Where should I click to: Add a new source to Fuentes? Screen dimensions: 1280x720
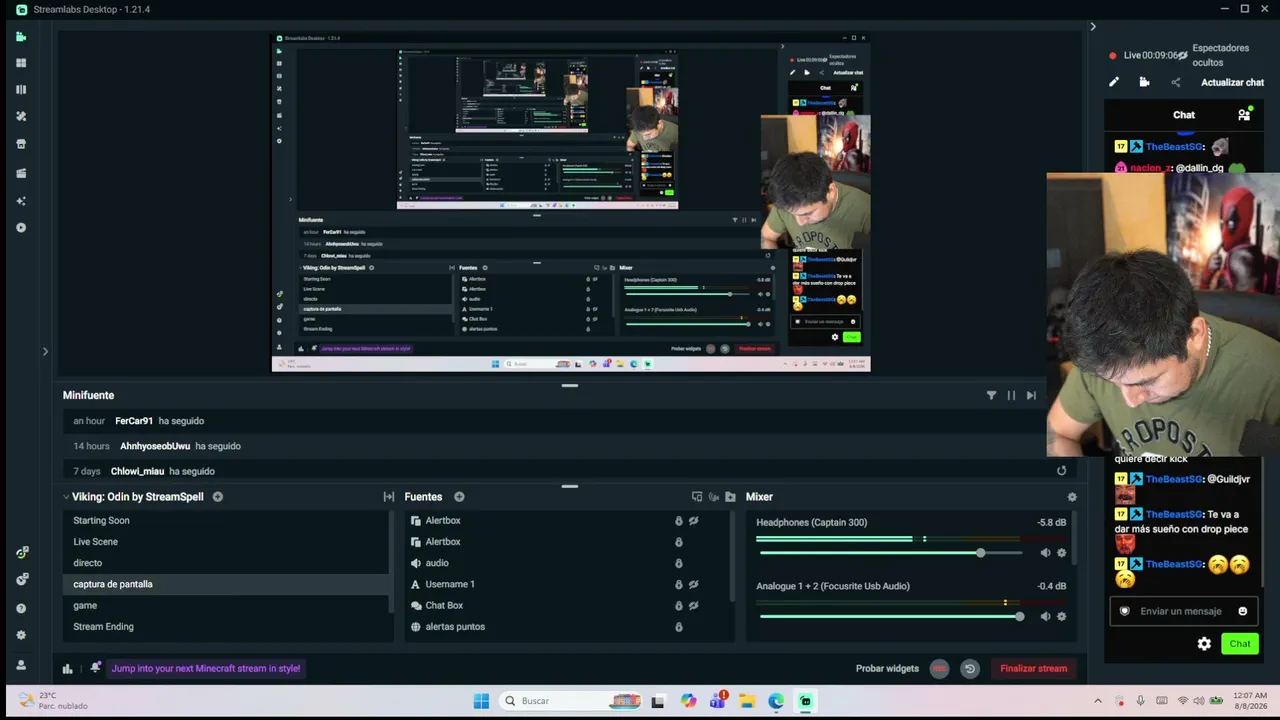[459, 497]
